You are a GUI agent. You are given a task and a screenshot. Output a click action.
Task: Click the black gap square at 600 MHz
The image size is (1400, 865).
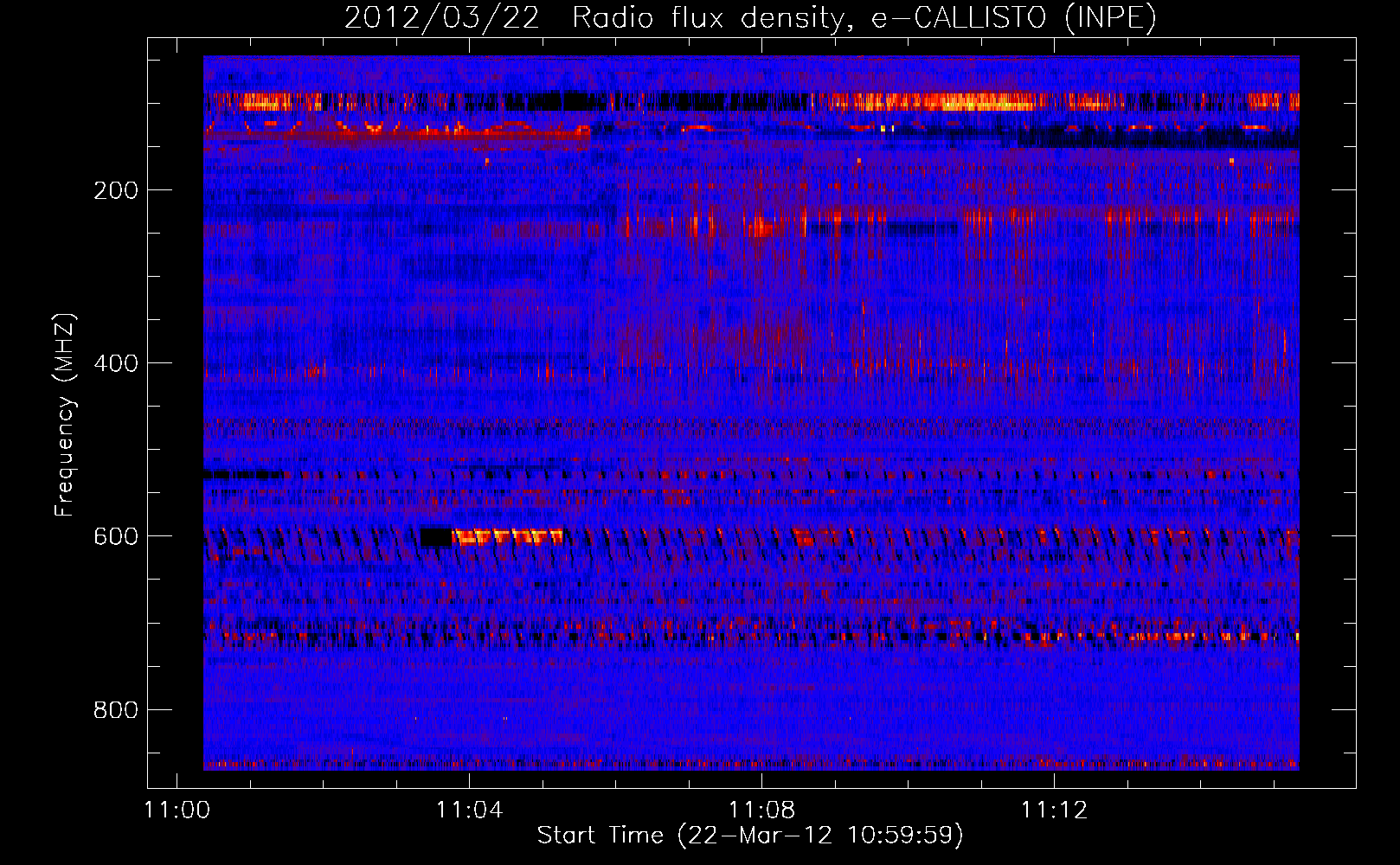(436, 536)
